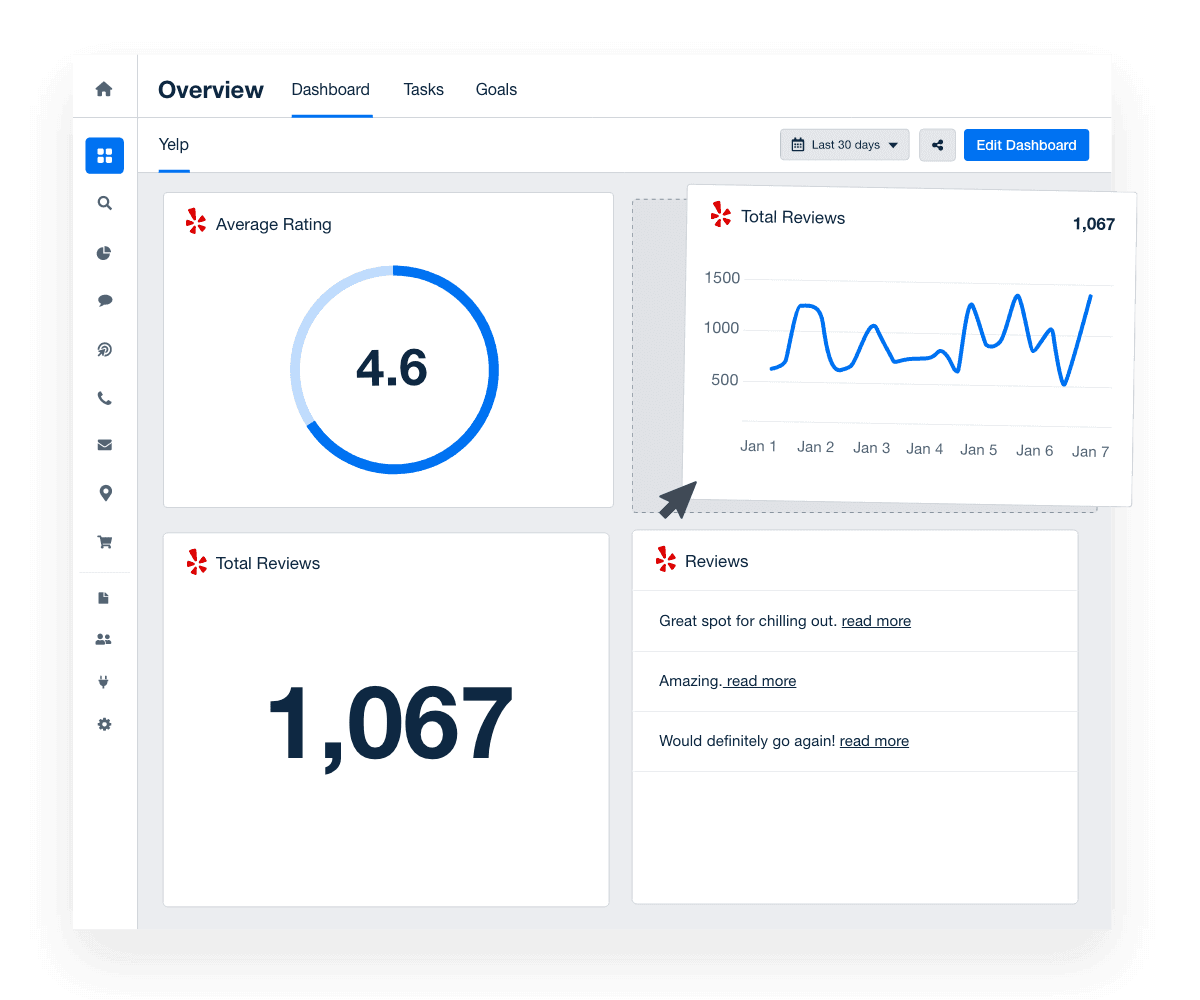Click the share icon beside Edit Dashboard
The height and width of the screenshot is (1000, 1200).
[x=937, y=145]
